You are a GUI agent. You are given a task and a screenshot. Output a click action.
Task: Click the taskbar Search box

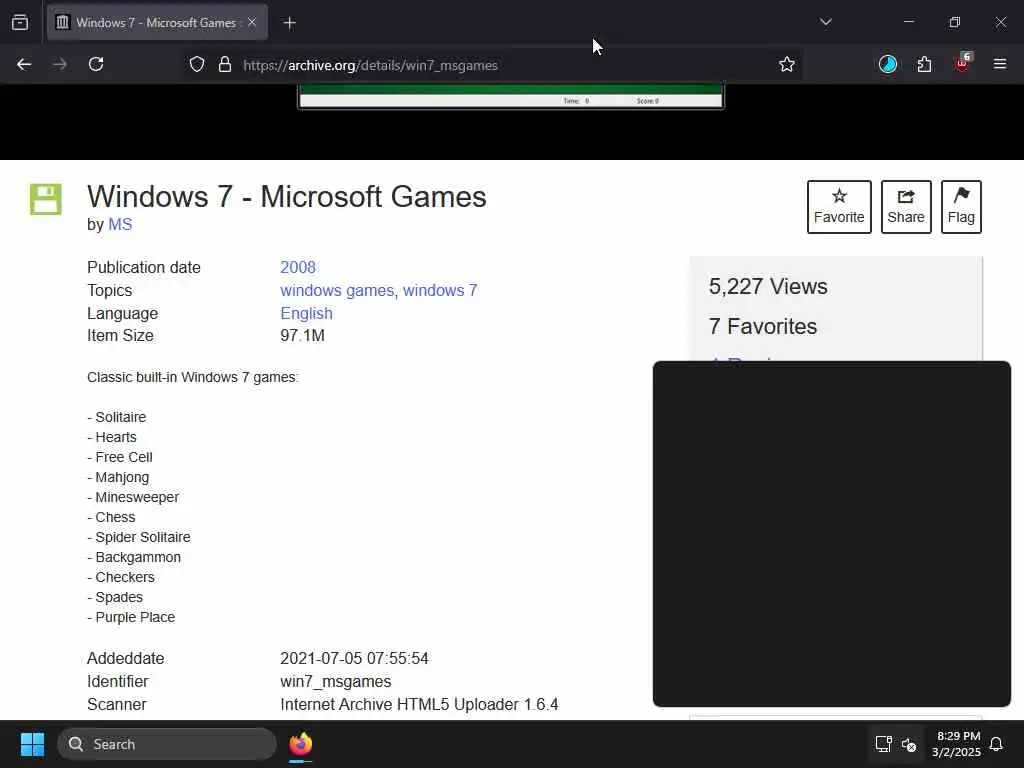(167, 744)
